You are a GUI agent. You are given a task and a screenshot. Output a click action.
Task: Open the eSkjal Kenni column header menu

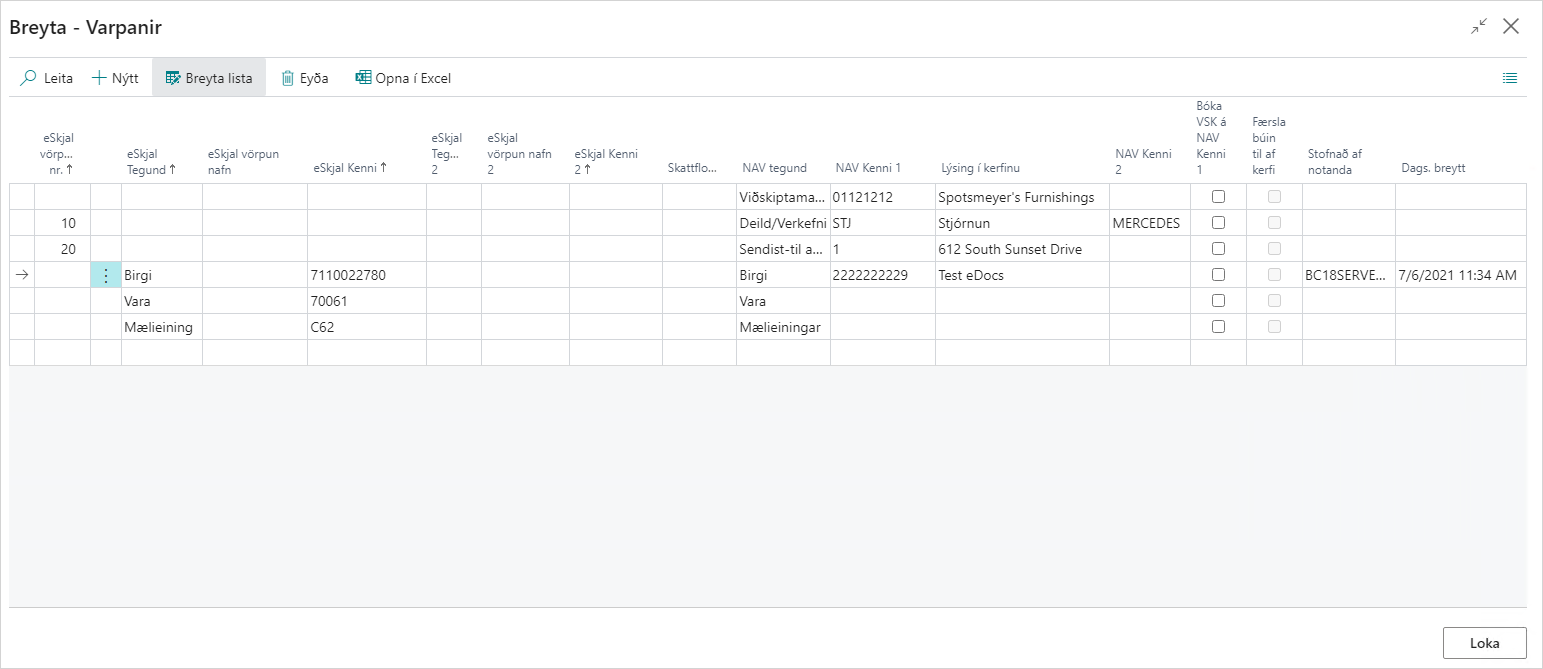(x=350, y=169)
